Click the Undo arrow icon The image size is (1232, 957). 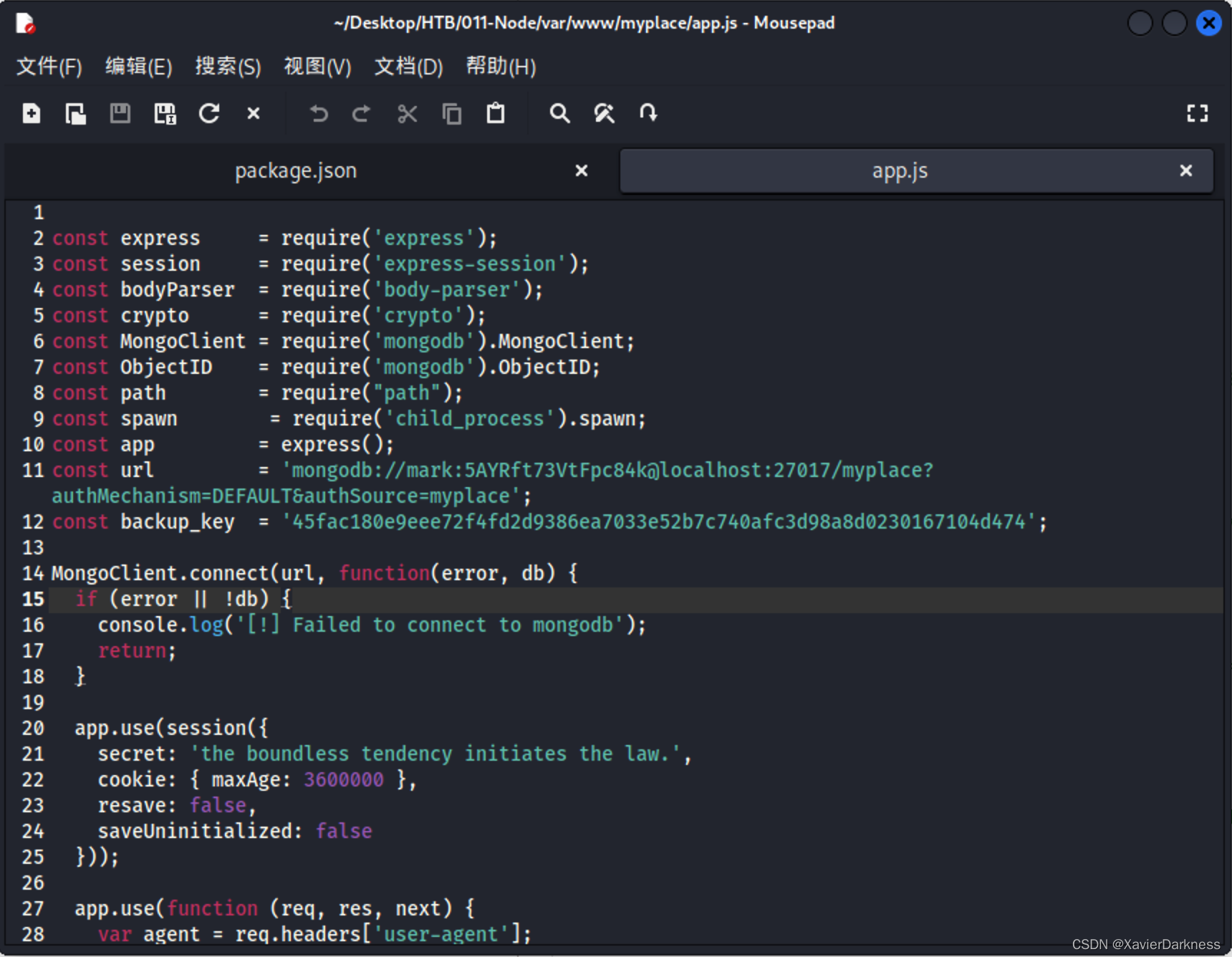[319, 113]
